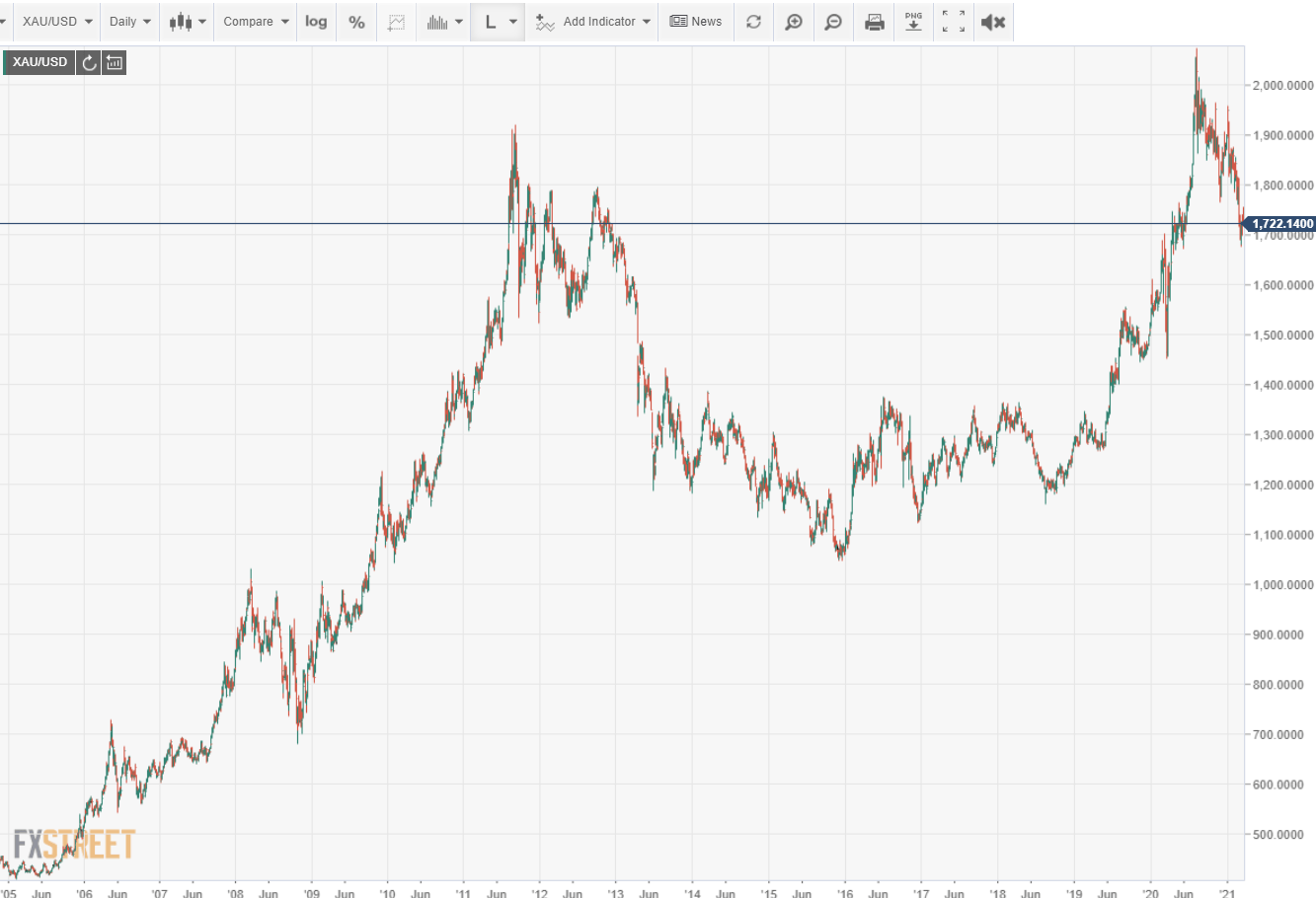The height and width of the screenshot is (898, 1316).
Task: Toggle the percent scale
Action: (356, 22)
